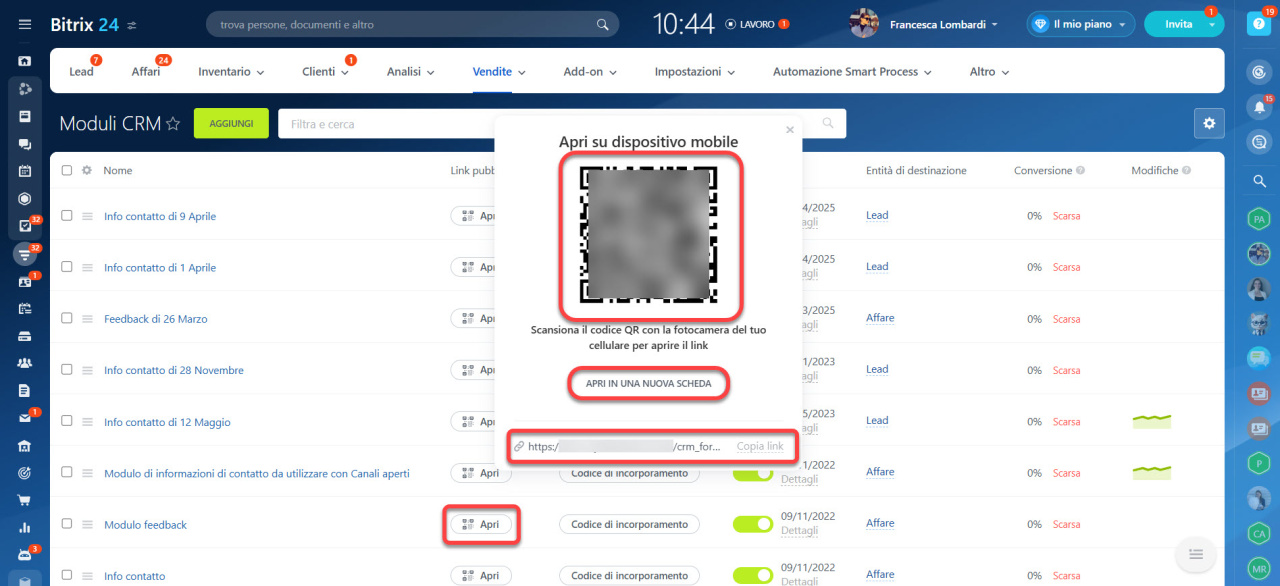
Task: Click the settings gear button beside the filter
Action: coord(1209,123)
